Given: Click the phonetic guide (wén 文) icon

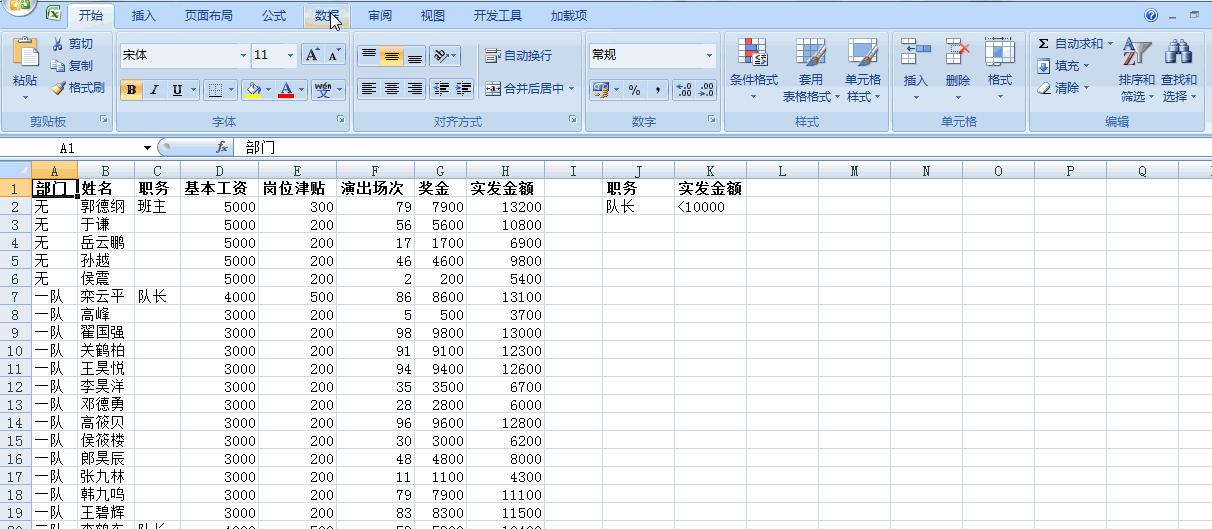Looking at the screenshot, I should (x=323, y=90).
